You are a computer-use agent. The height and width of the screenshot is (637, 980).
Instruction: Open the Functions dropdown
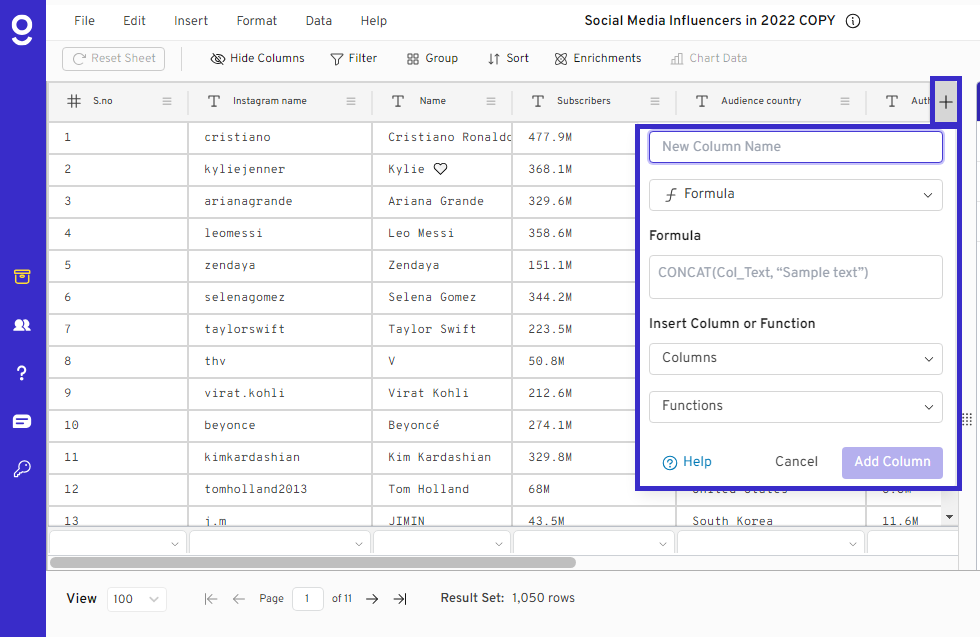(x=795, y=406)
